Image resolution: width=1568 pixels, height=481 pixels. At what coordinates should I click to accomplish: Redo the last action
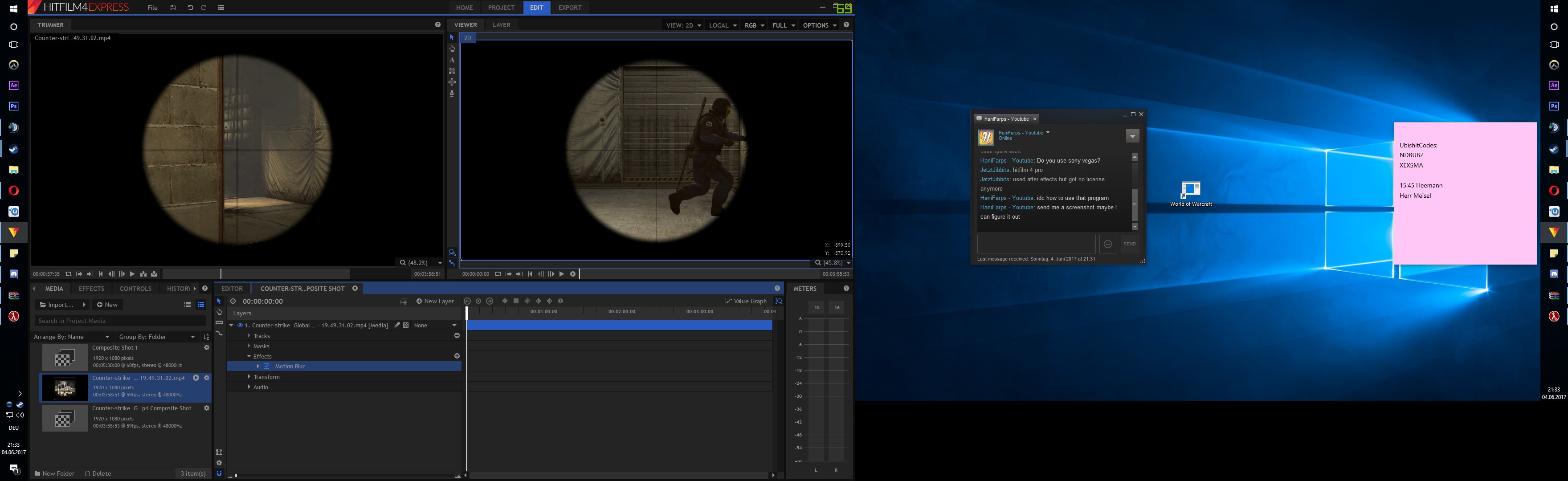coord(203,8)
